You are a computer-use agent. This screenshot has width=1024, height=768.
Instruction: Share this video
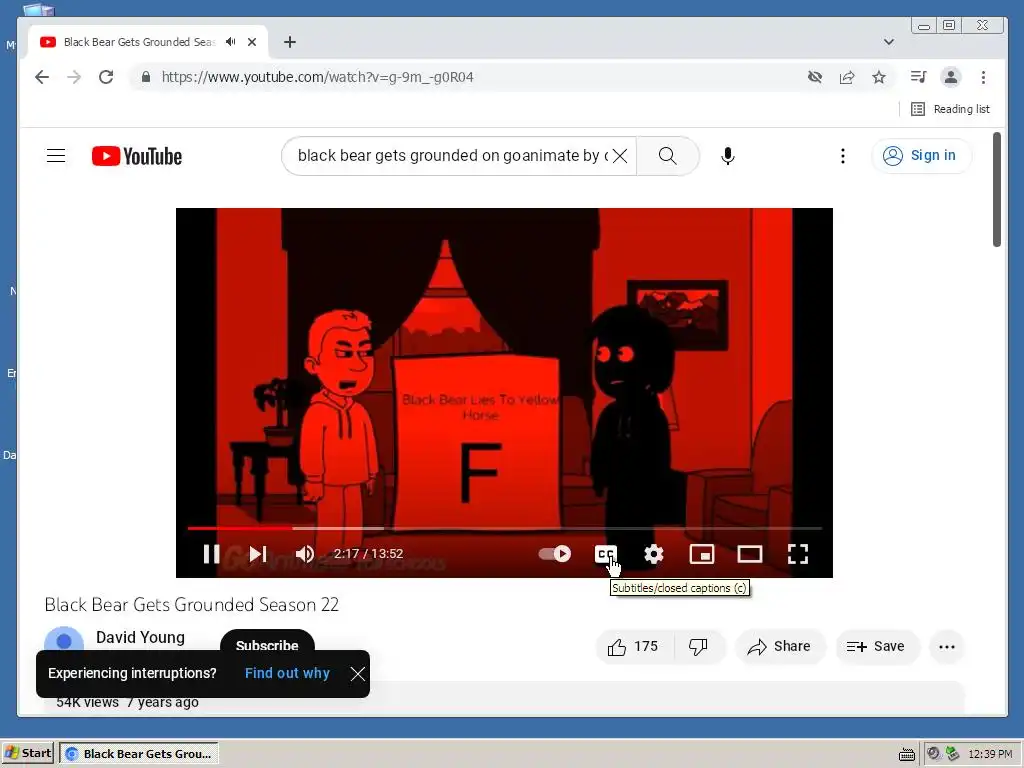click(x=780, y=647)
